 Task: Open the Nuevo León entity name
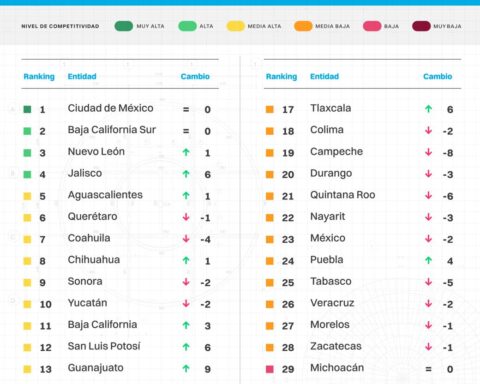(x=96, y=152)
